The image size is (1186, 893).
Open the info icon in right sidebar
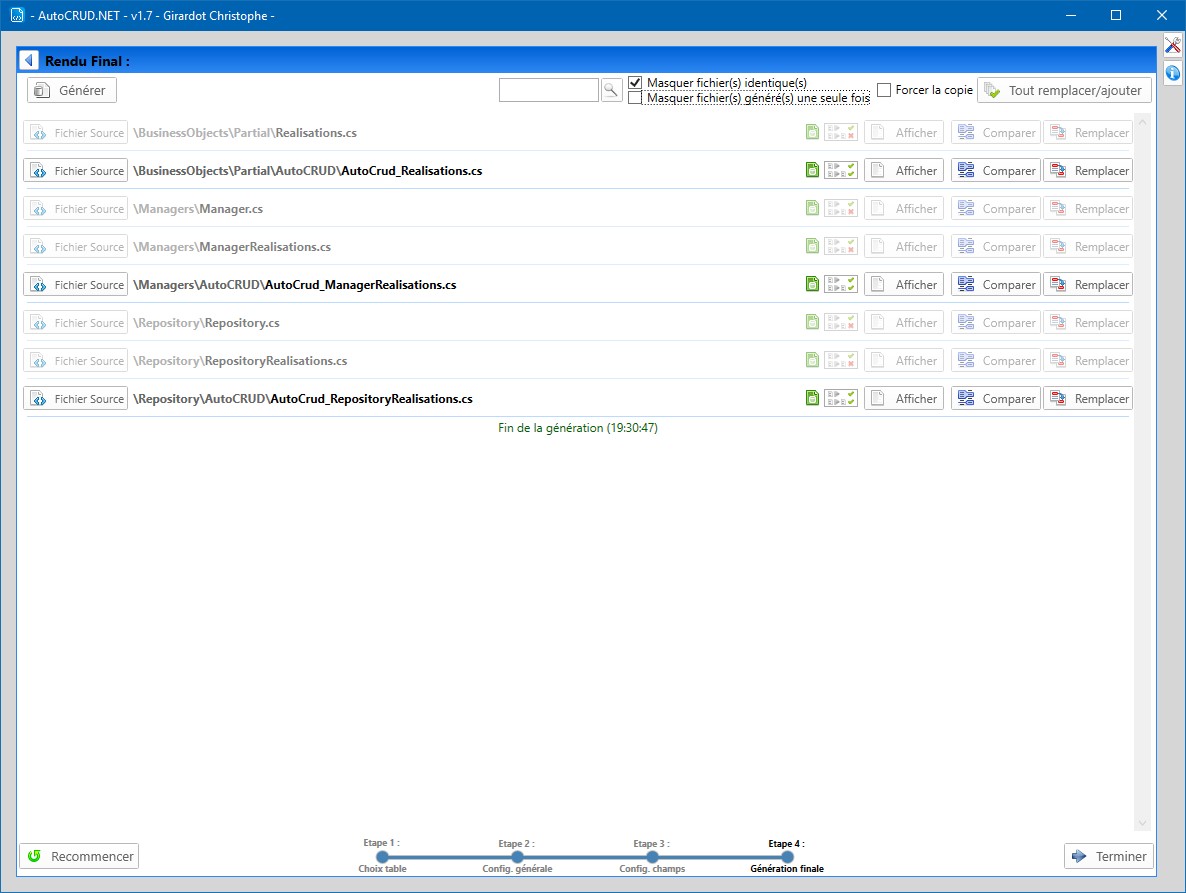tap(1172, 73)
